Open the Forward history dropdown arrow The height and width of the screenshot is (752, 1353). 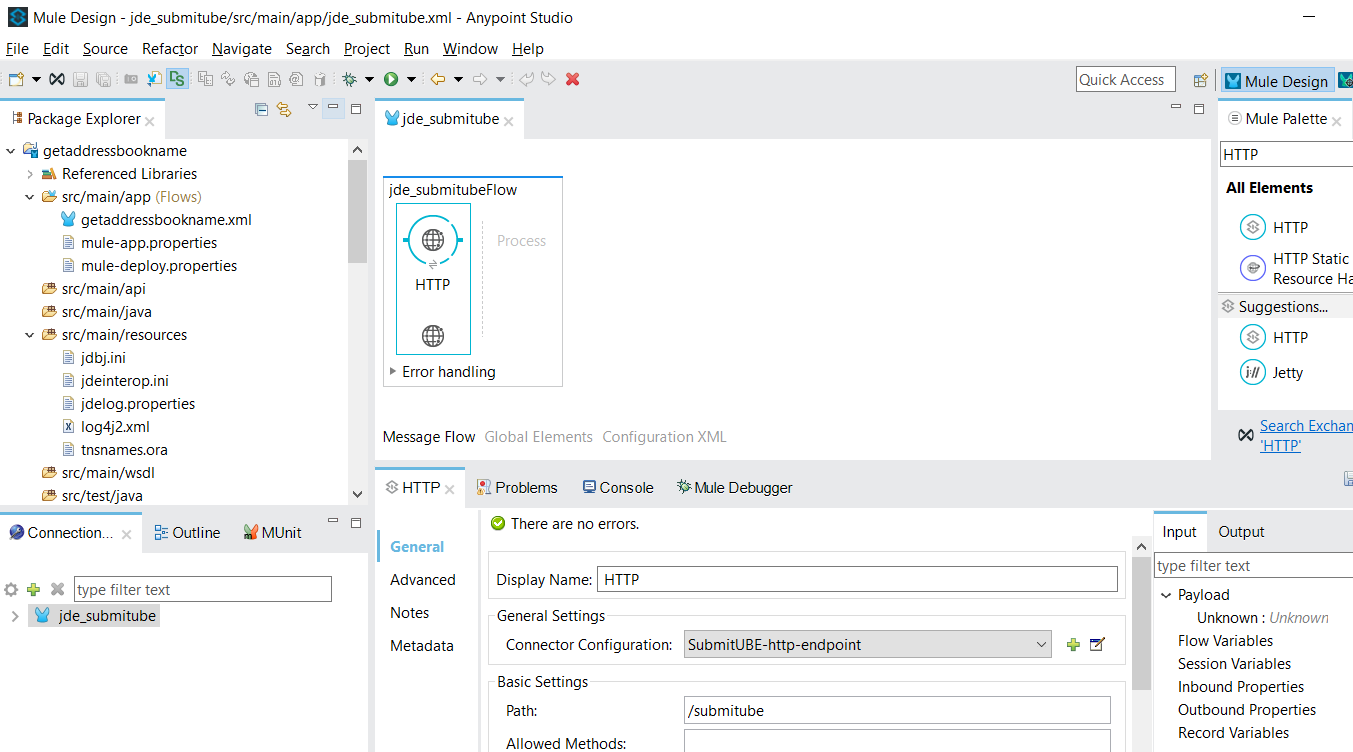tap(500, 79)
